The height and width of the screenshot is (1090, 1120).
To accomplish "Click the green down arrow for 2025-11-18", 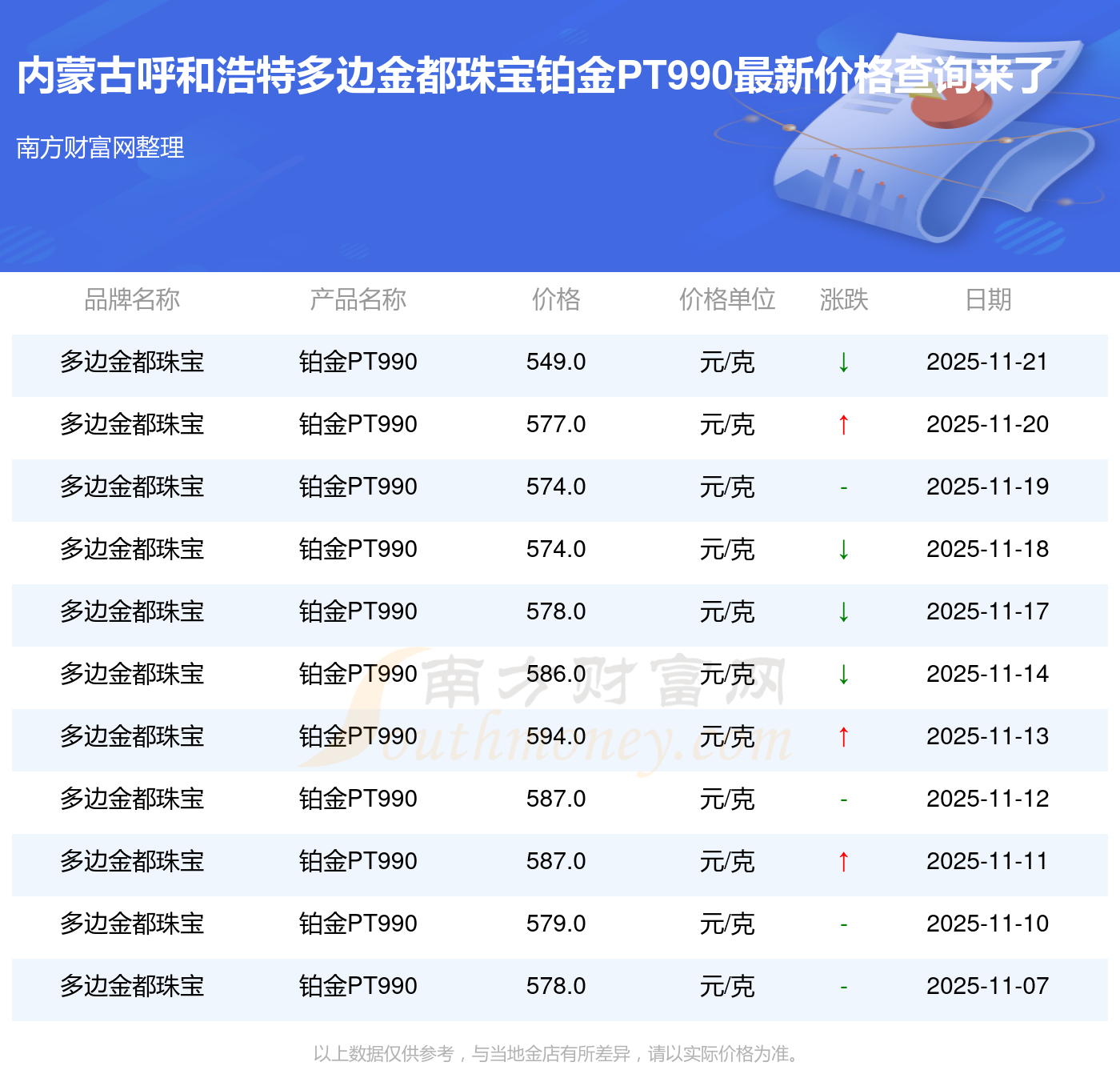I will [x=843, y=550].
